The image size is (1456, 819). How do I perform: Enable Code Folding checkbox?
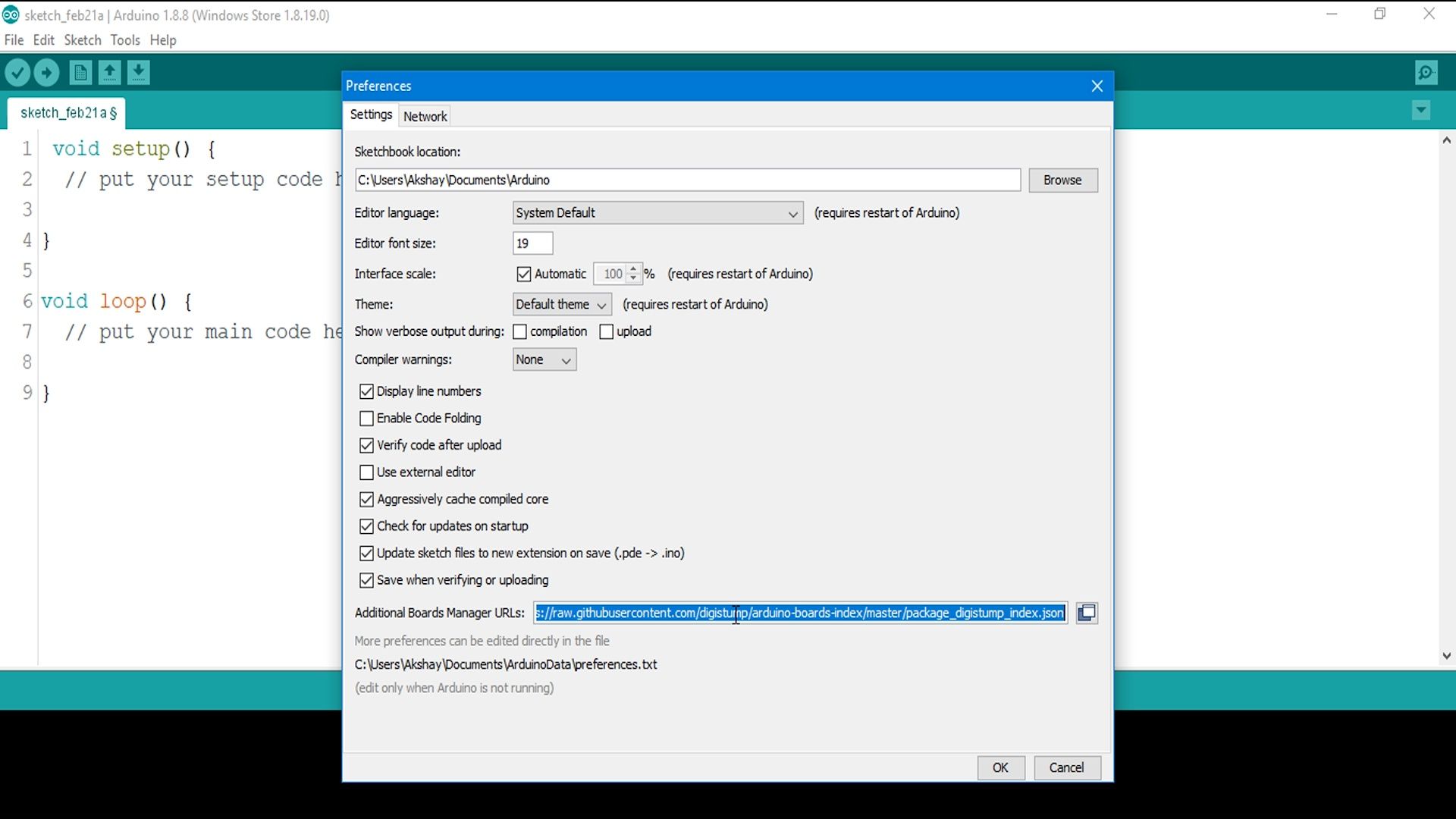click(x=367, y=419)
